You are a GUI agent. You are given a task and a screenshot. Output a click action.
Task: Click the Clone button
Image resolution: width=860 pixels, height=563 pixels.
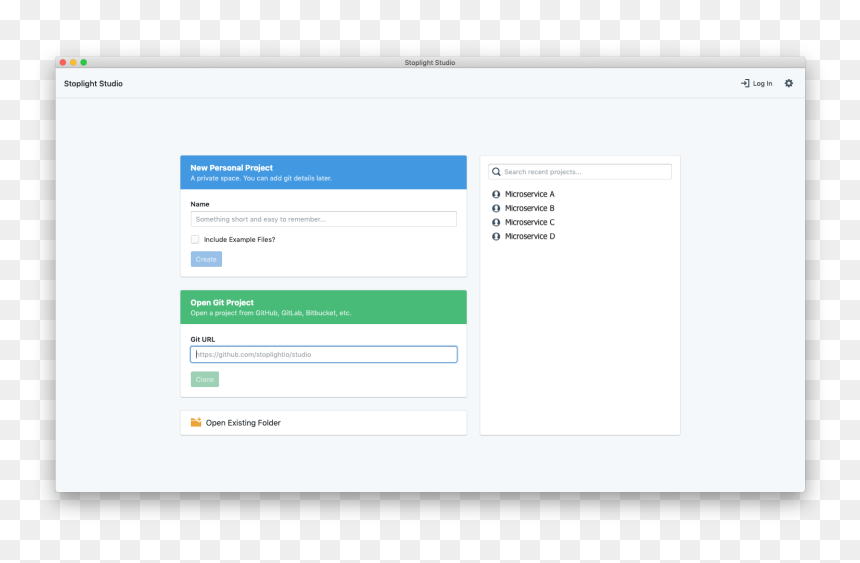click(205, 379)
